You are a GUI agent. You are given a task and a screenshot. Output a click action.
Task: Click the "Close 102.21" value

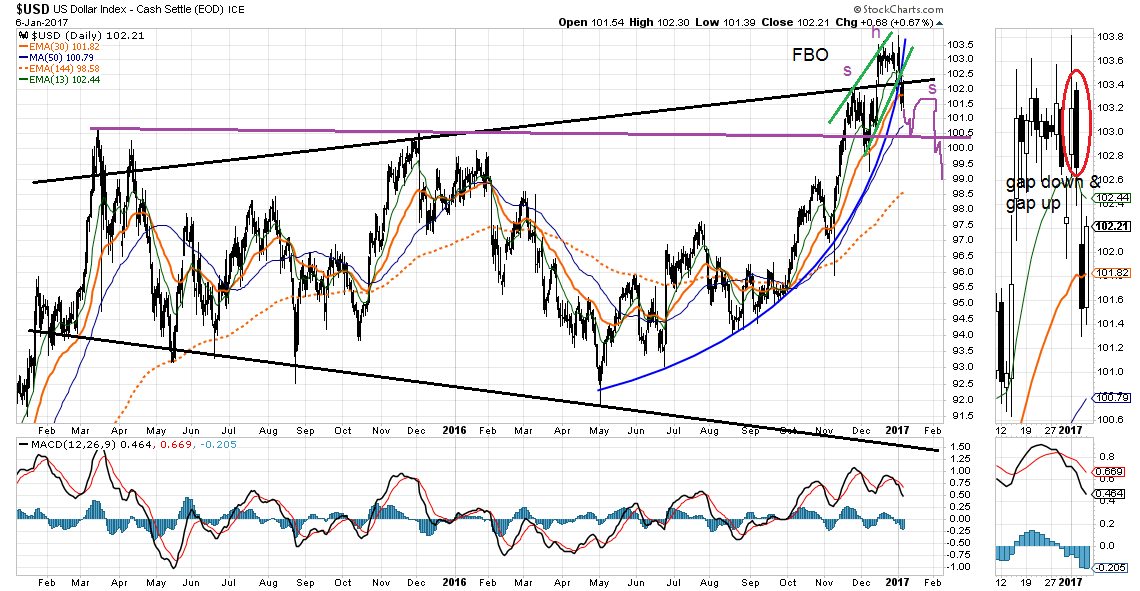click(795, 23)
